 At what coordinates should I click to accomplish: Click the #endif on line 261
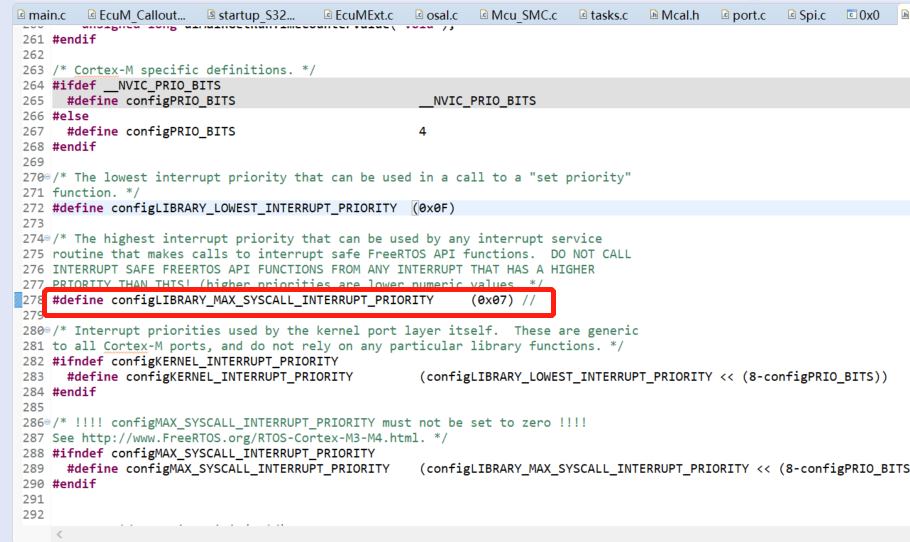point(74,39)
